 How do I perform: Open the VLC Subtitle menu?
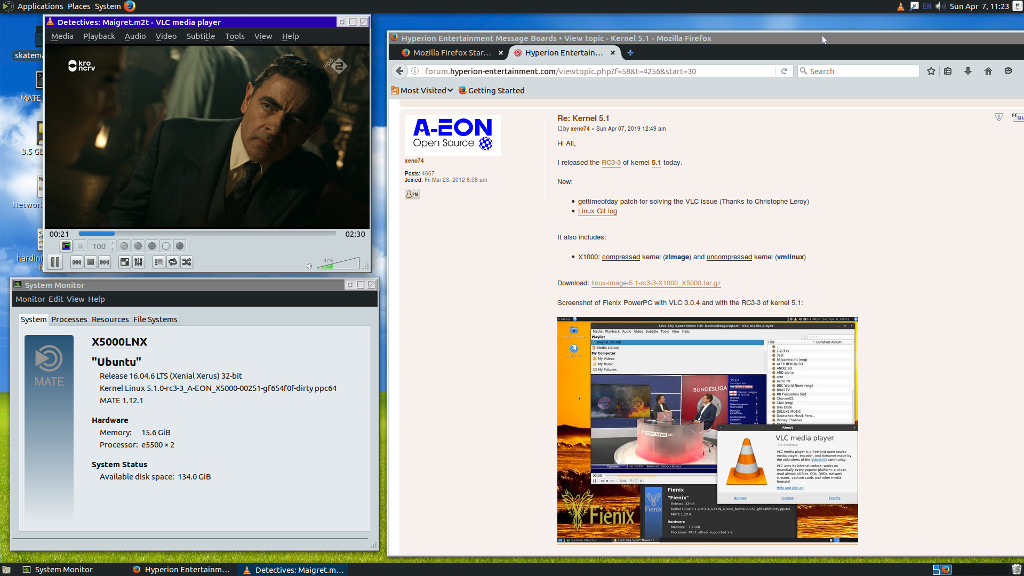coord(200,37)
